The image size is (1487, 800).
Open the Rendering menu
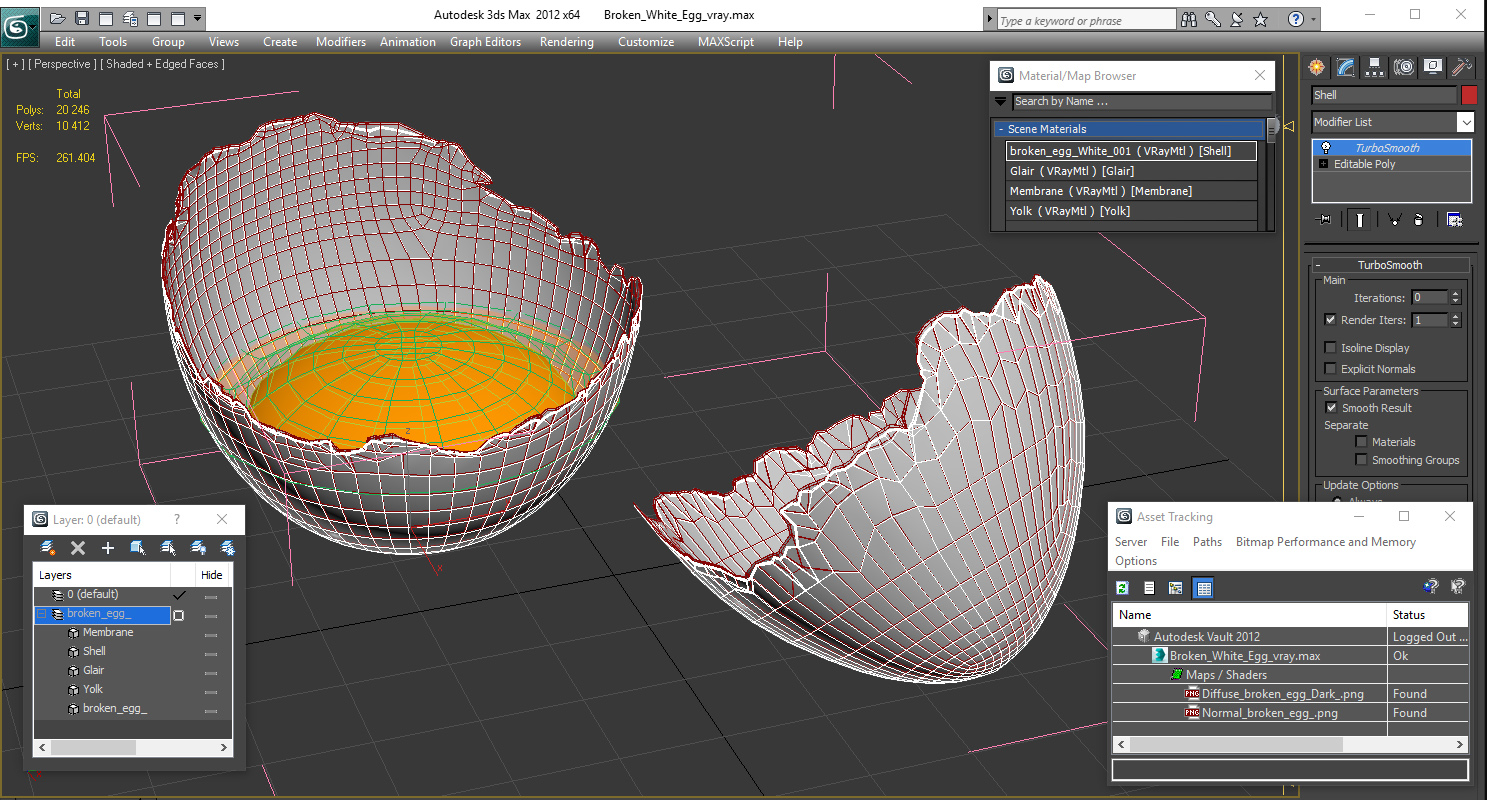[x=566, y=42]
